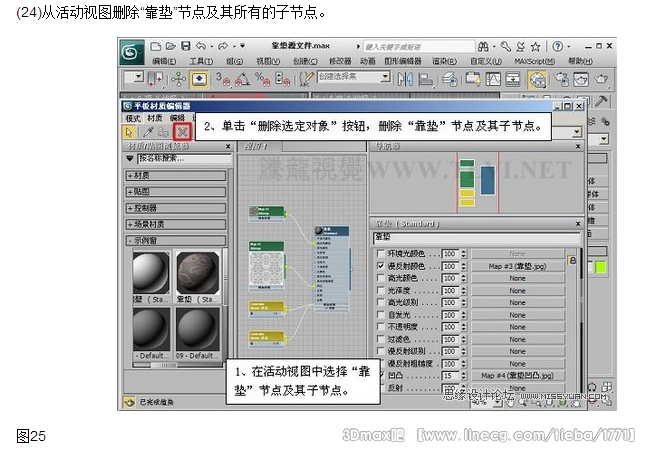Image resolution: width=664 pixels, height=452 pixels.
Task: Expand the 贴图 rollout in browser
Action: click(175, 191)
